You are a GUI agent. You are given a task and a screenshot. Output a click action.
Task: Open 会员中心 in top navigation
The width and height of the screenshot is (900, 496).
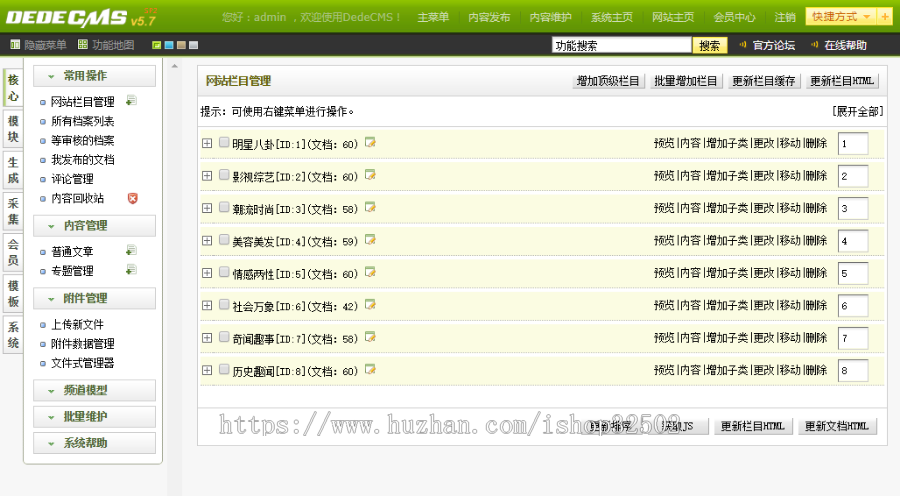734,17
